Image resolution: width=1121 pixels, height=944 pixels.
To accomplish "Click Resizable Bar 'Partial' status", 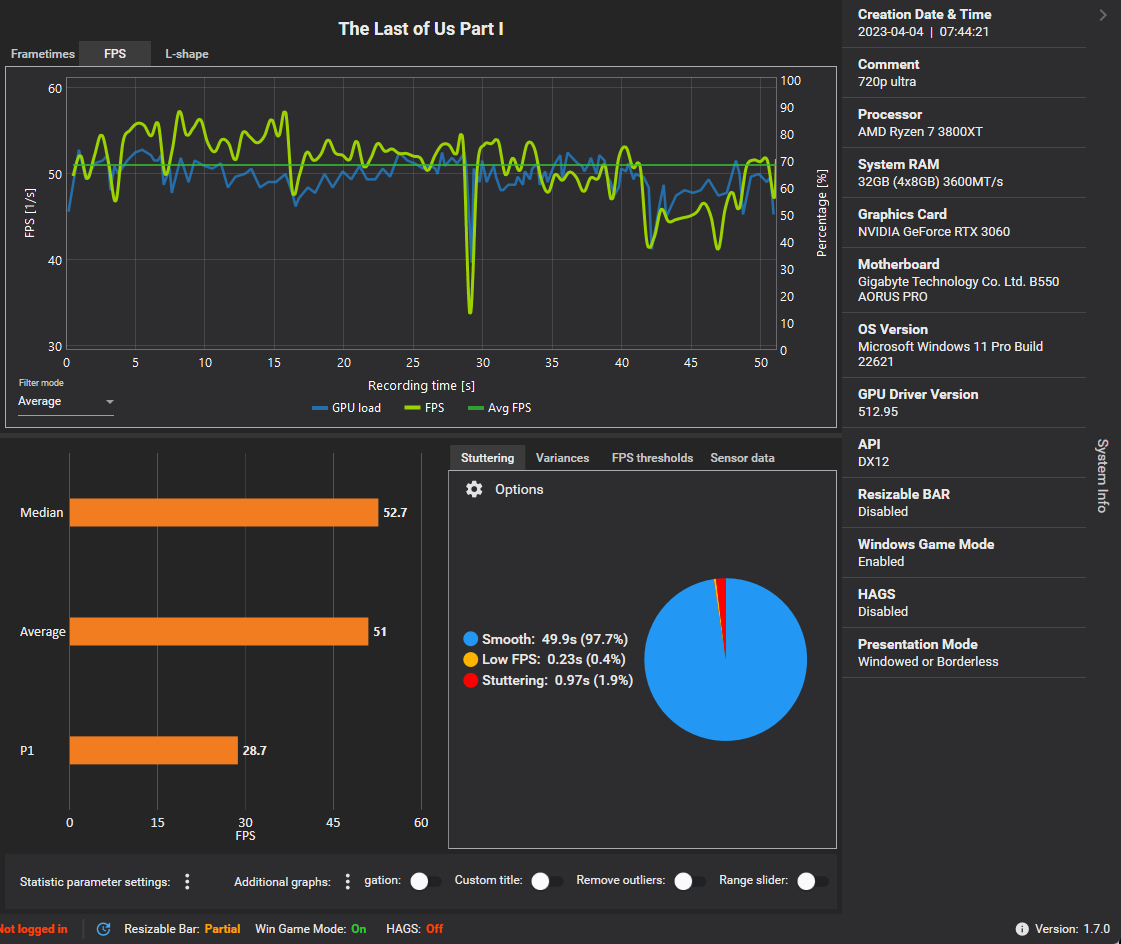I will click(222, 929).
